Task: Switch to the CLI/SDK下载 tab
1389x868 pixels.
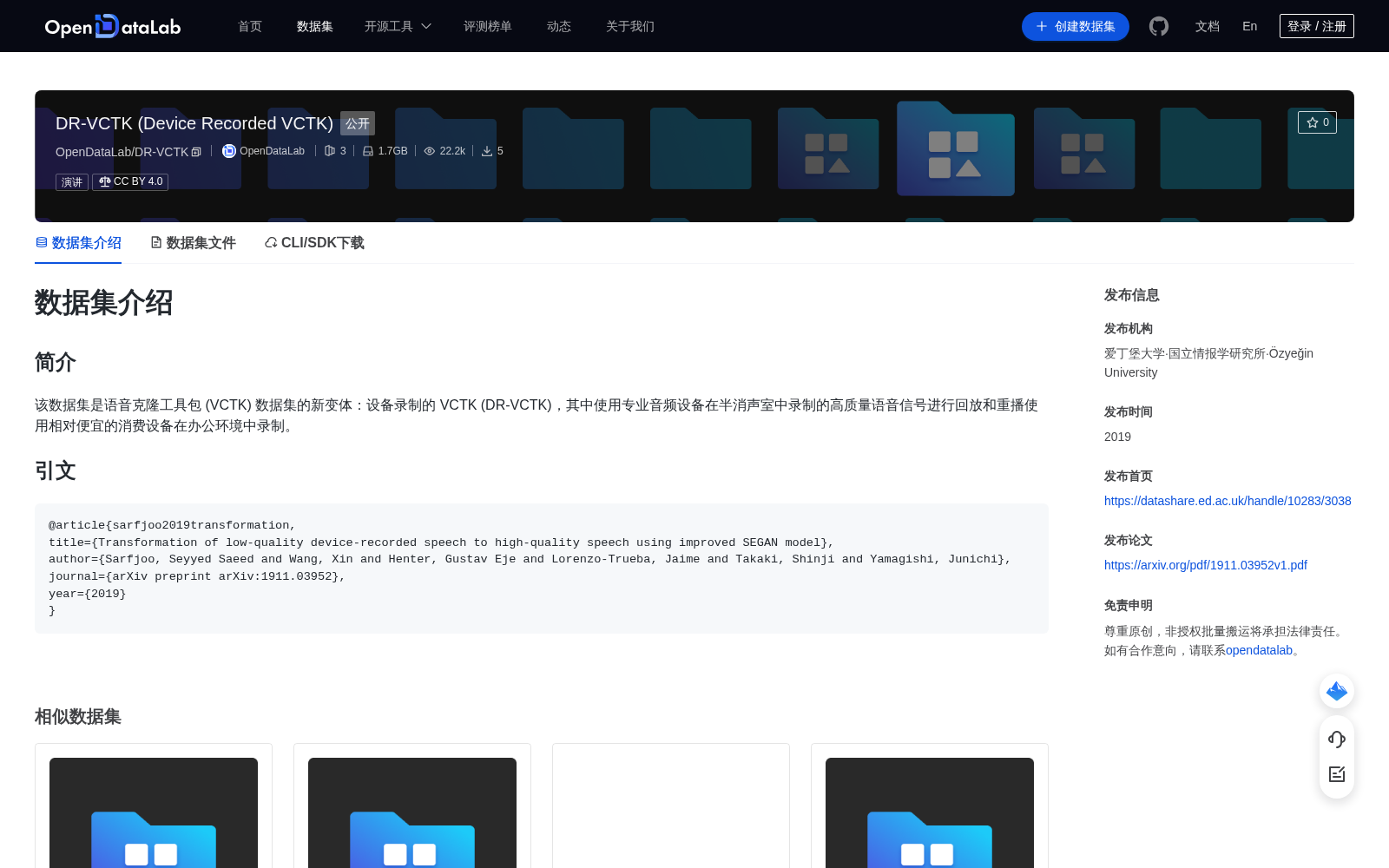Action: 314,243
